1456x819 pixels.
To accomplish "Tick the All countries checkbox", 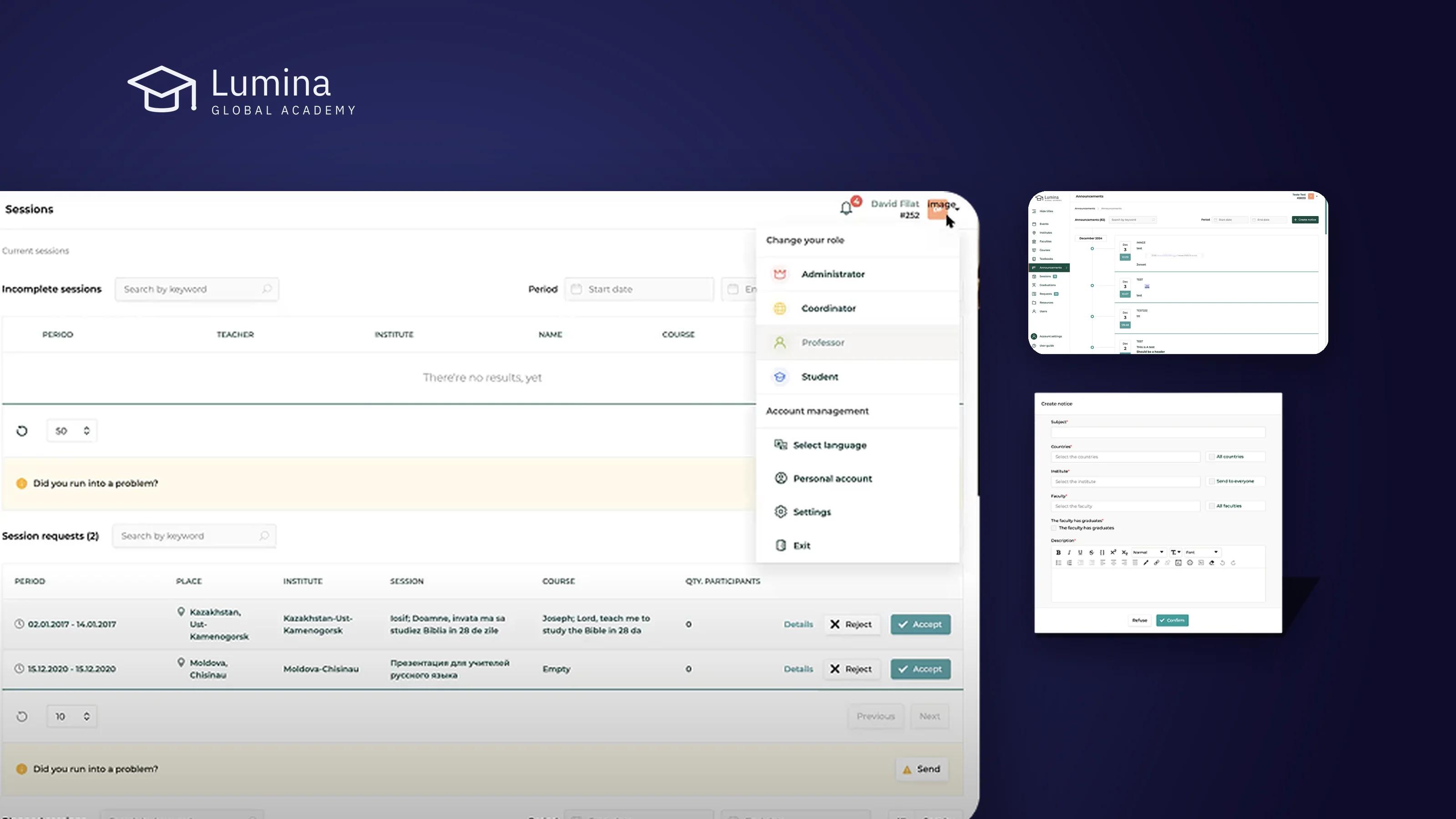I will coord(1211,457).
